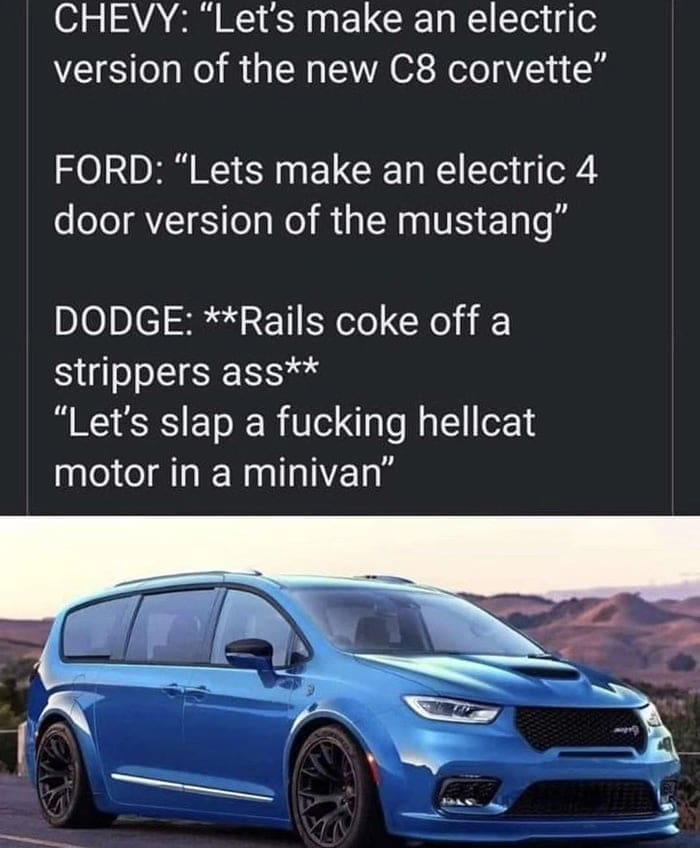This screenshot has width=700, height=848.
Task: Click the lower fog light on the bumper
Action: (x=468, y=795)
